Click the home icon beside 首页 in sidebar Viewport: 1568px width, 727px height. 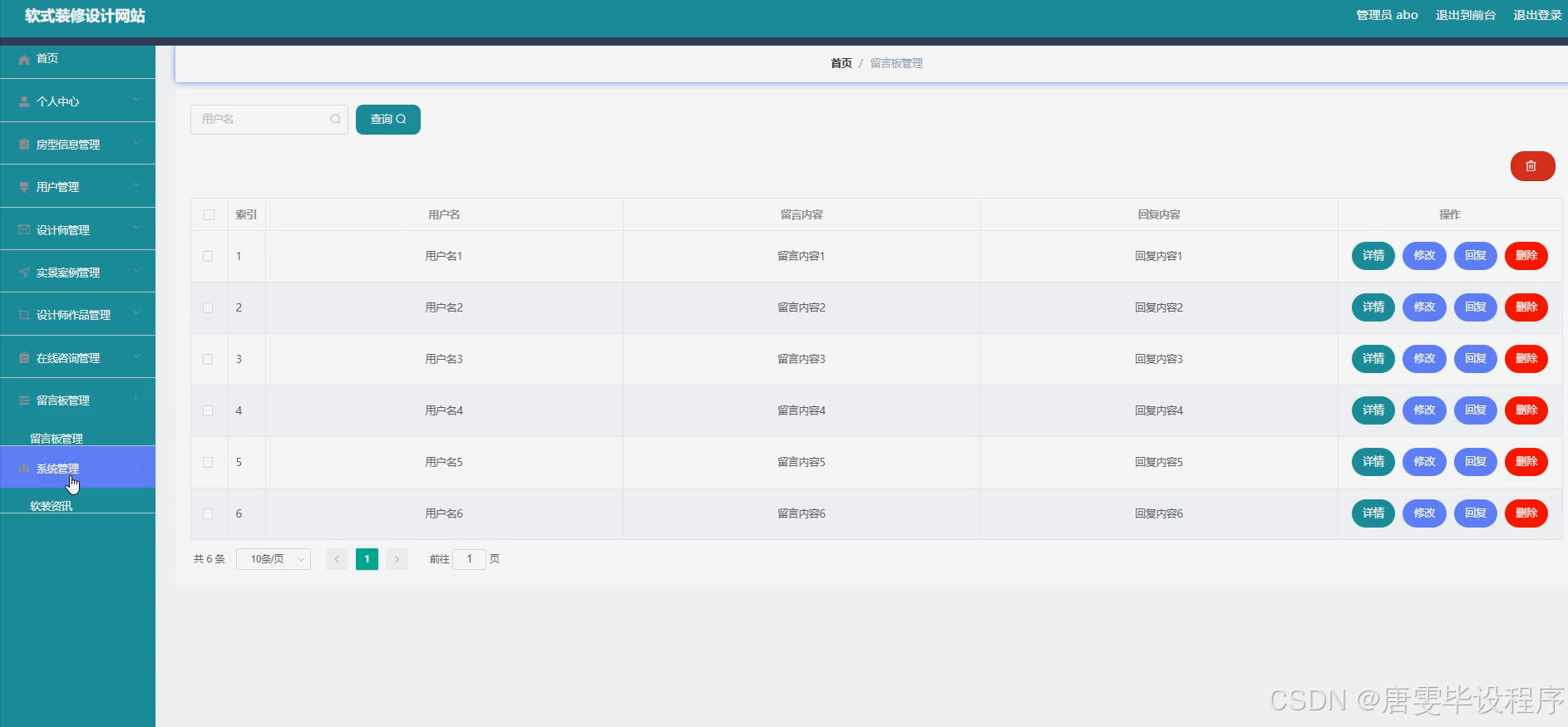point(24,59)
